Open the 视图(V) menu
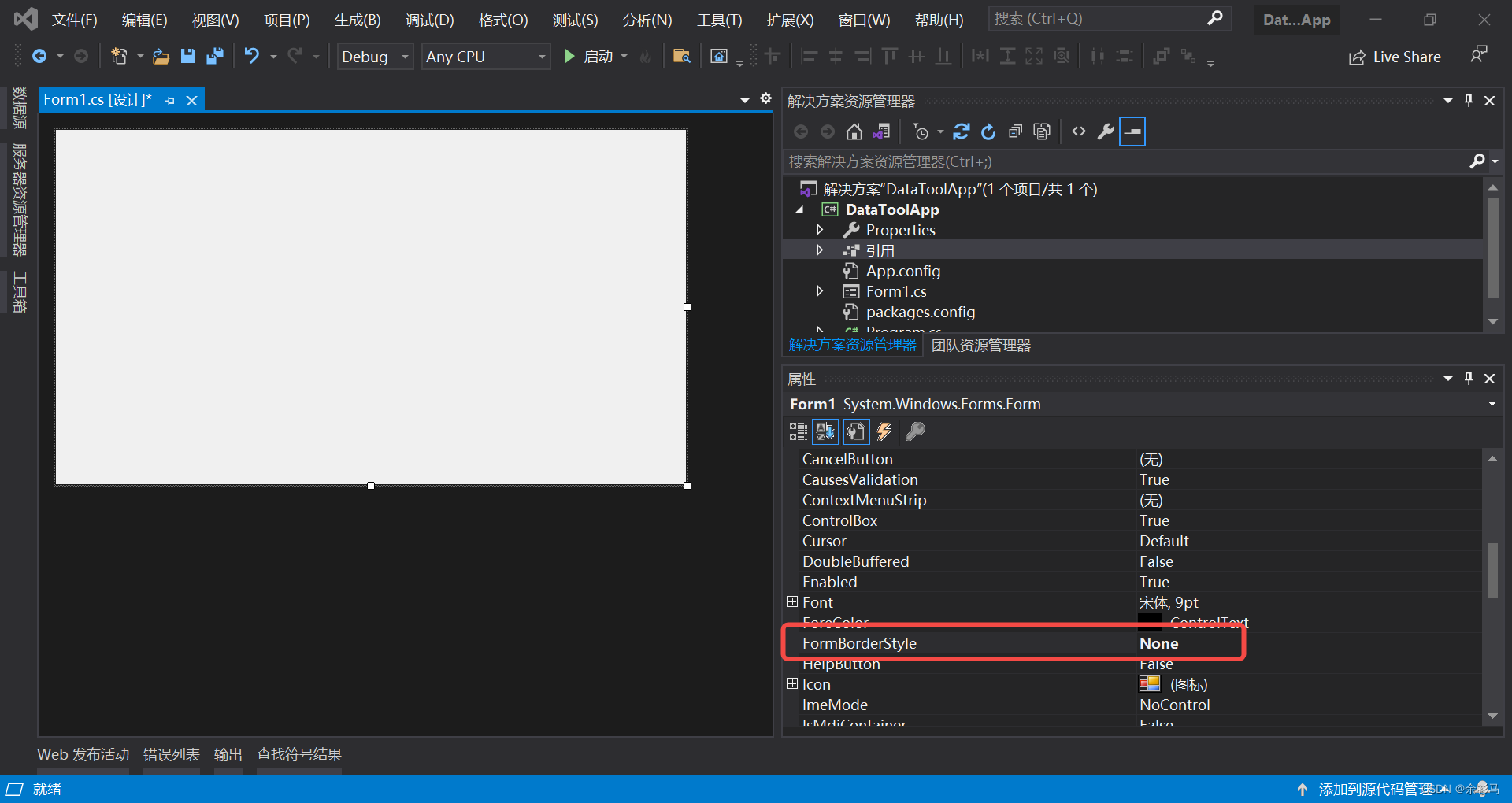1512x803 pixels. 214,19
